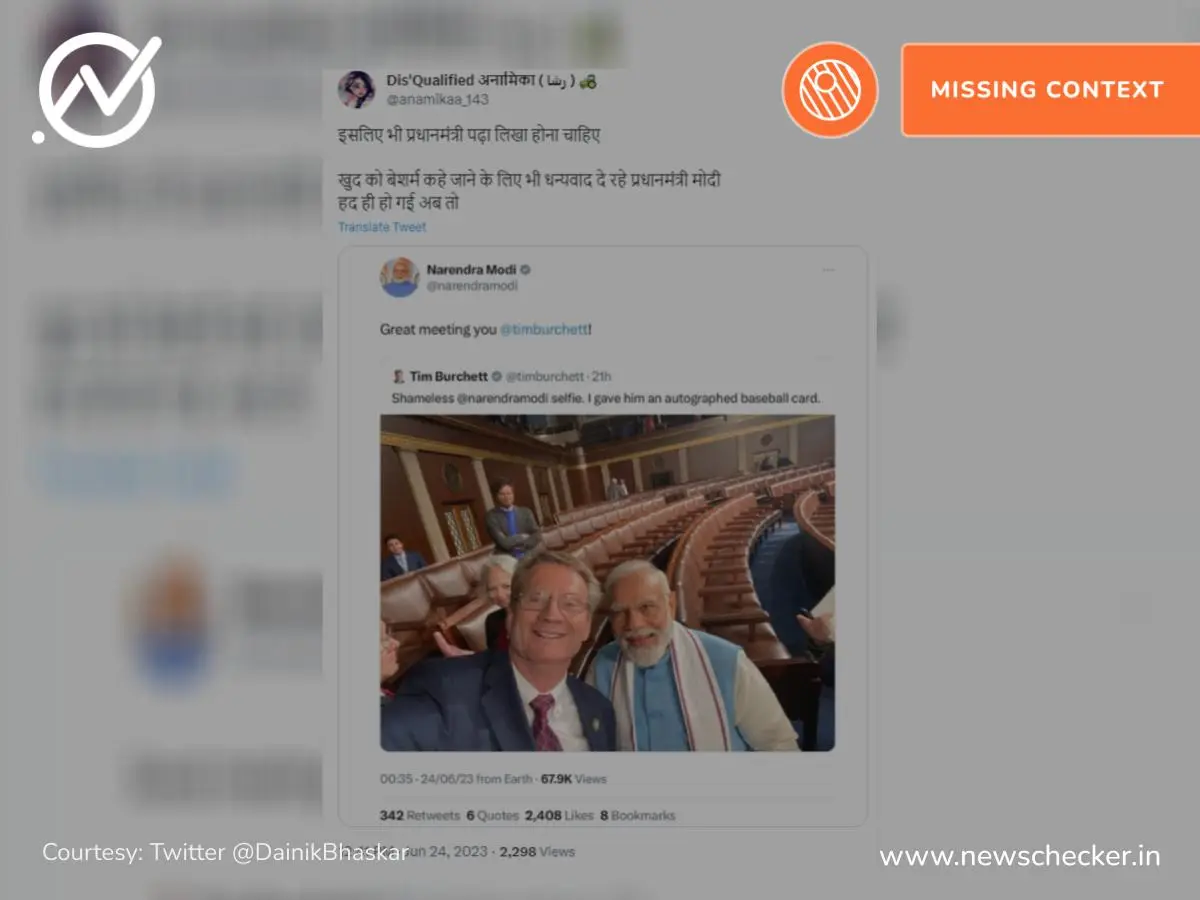
Task: Open the @timburchett mention link
Action: pyautogui.click(x=544, y=329)
